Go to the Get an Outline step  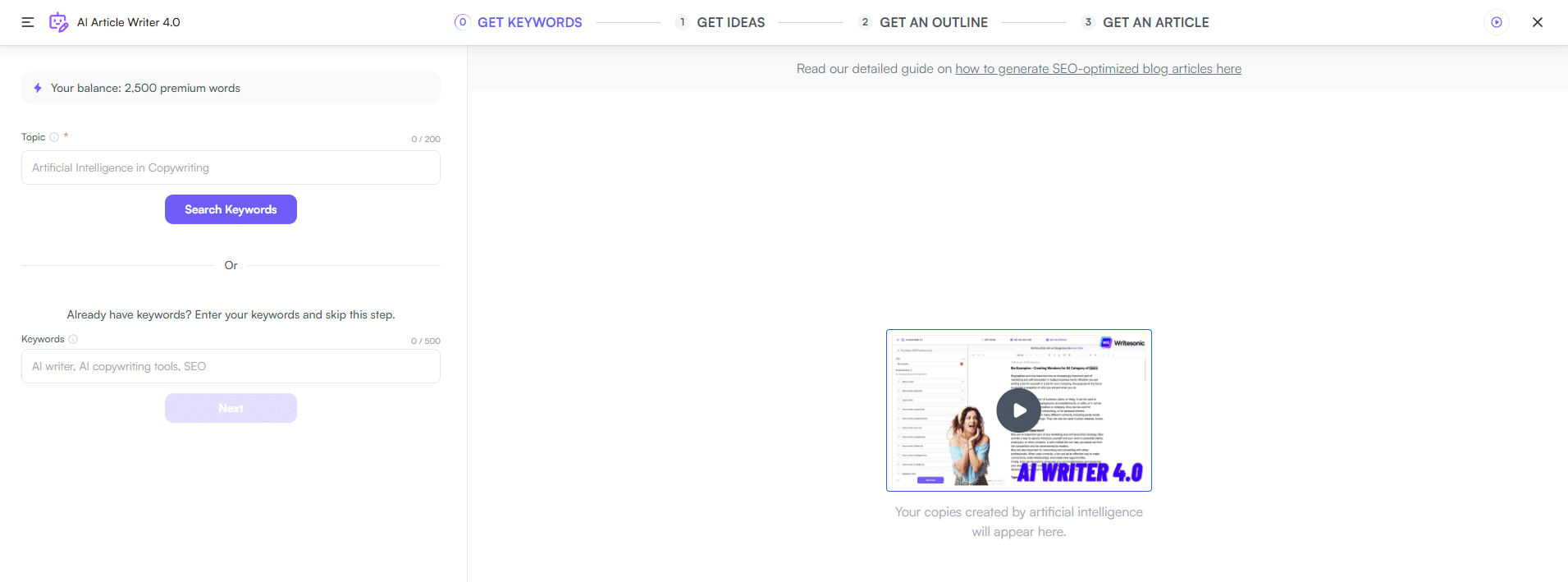coord(923,22)
